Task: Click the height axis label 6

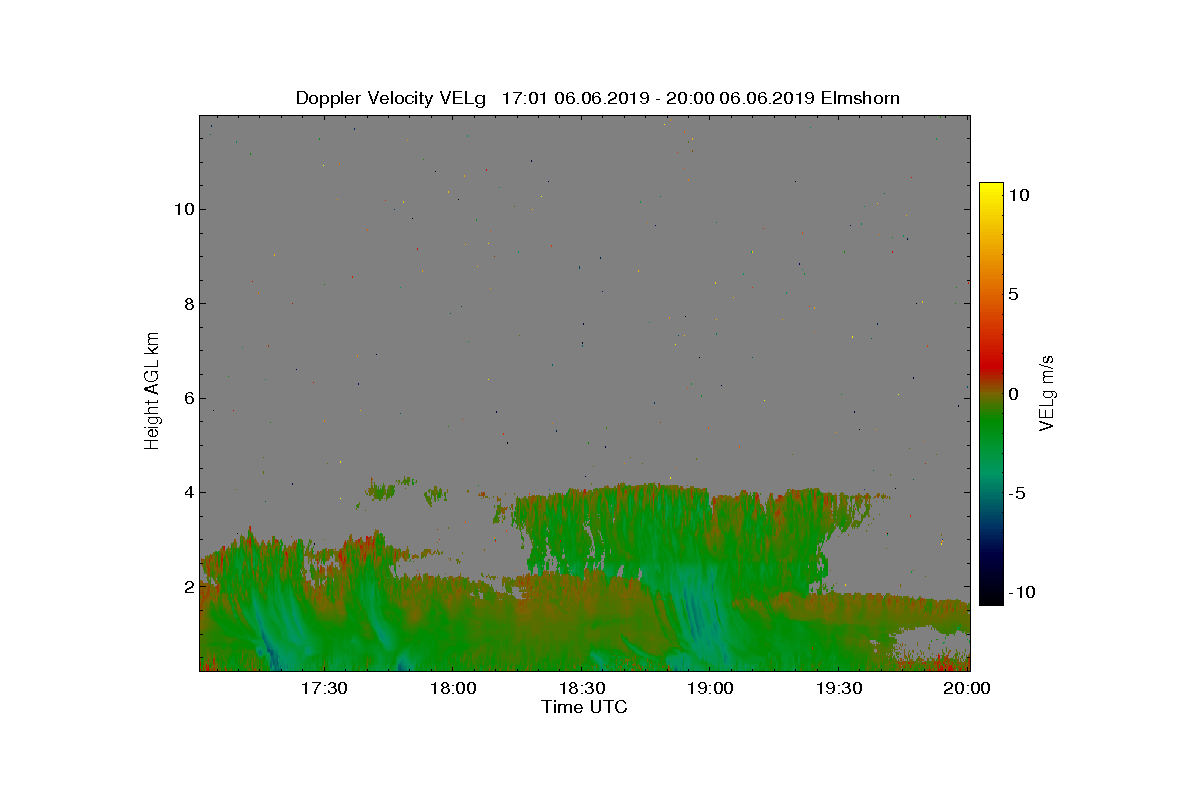Action: pos(188,398)
